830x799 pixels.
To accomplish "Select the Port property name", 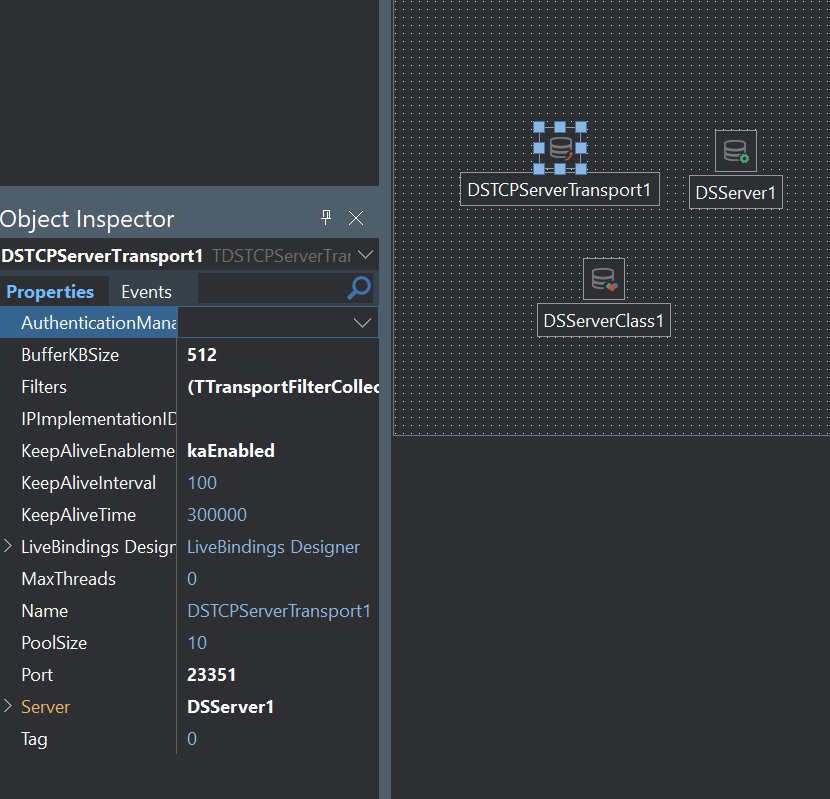I will point(37,675).
